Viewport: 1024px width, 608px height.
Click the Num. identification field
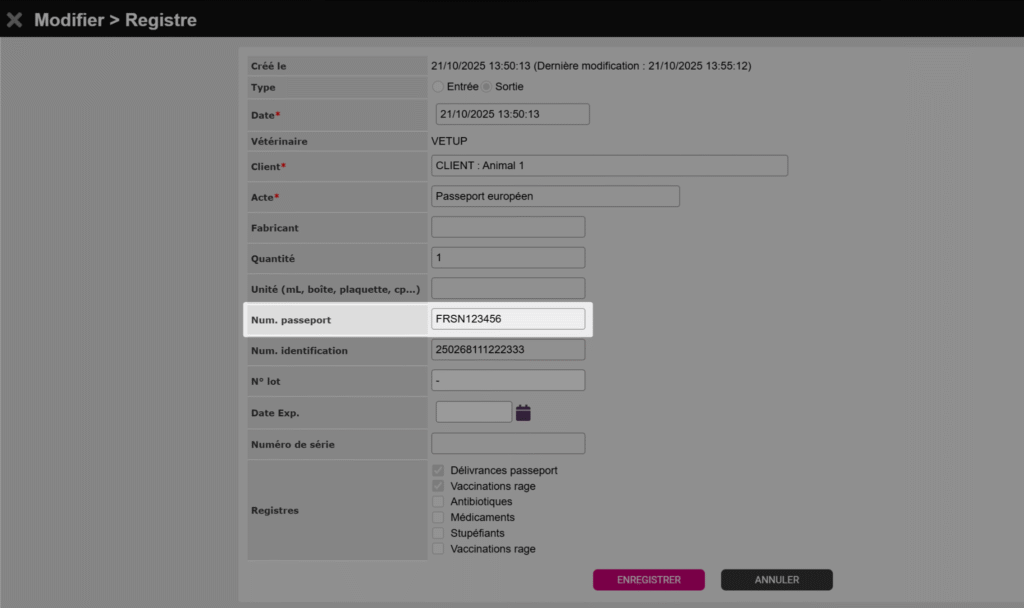508,350
